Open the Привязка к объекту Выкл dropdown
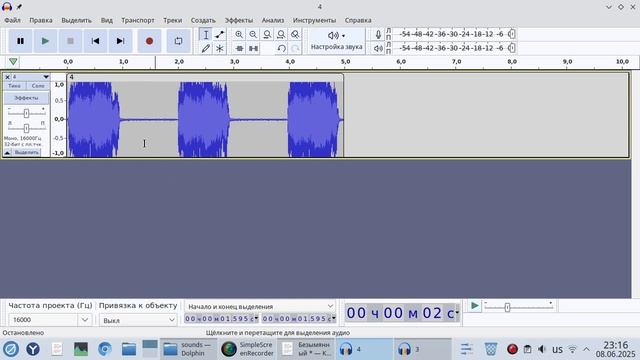640x360 pixels. 138,320
